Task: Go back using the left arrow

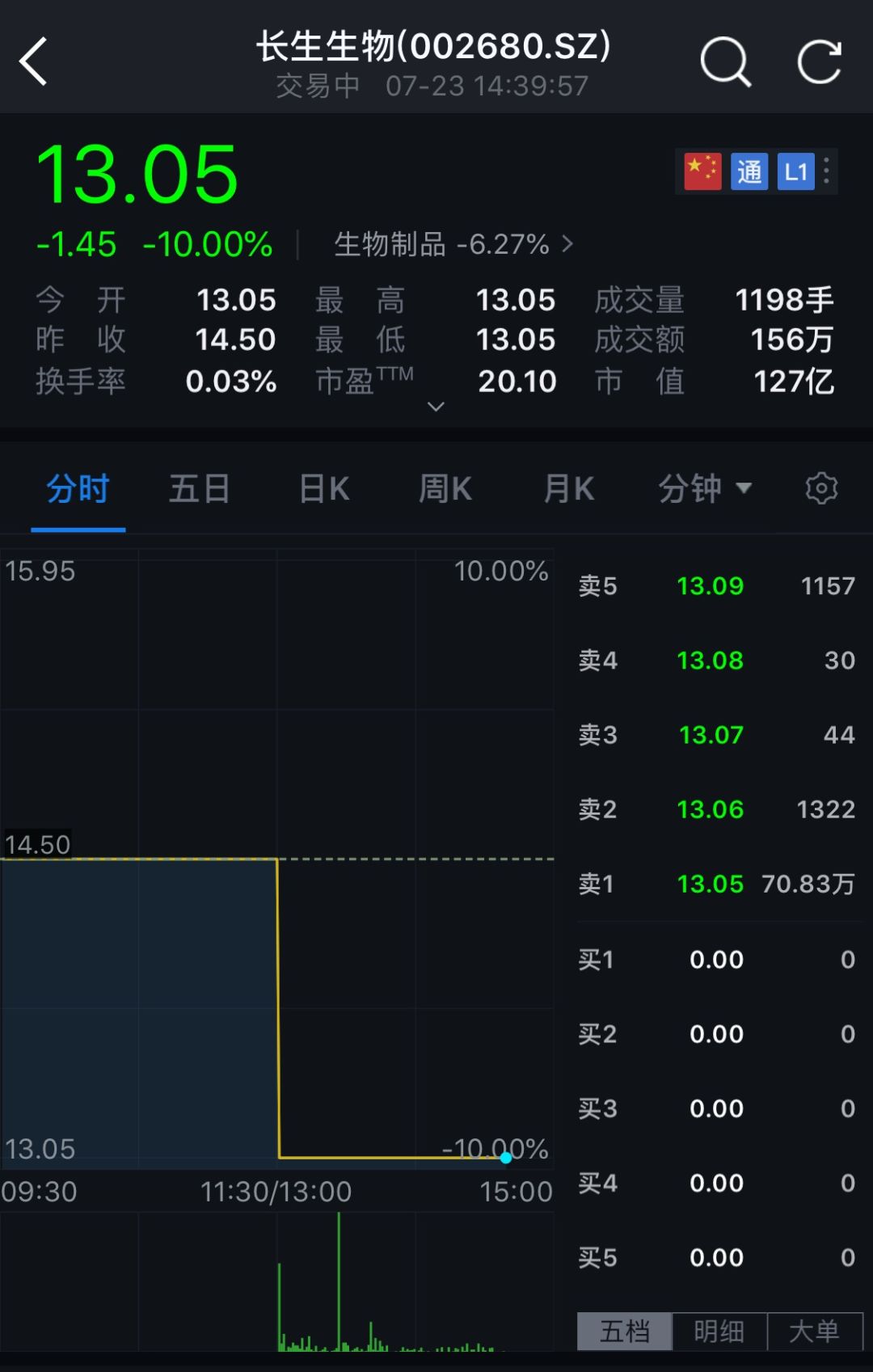Action: click(x=34, y=61)
